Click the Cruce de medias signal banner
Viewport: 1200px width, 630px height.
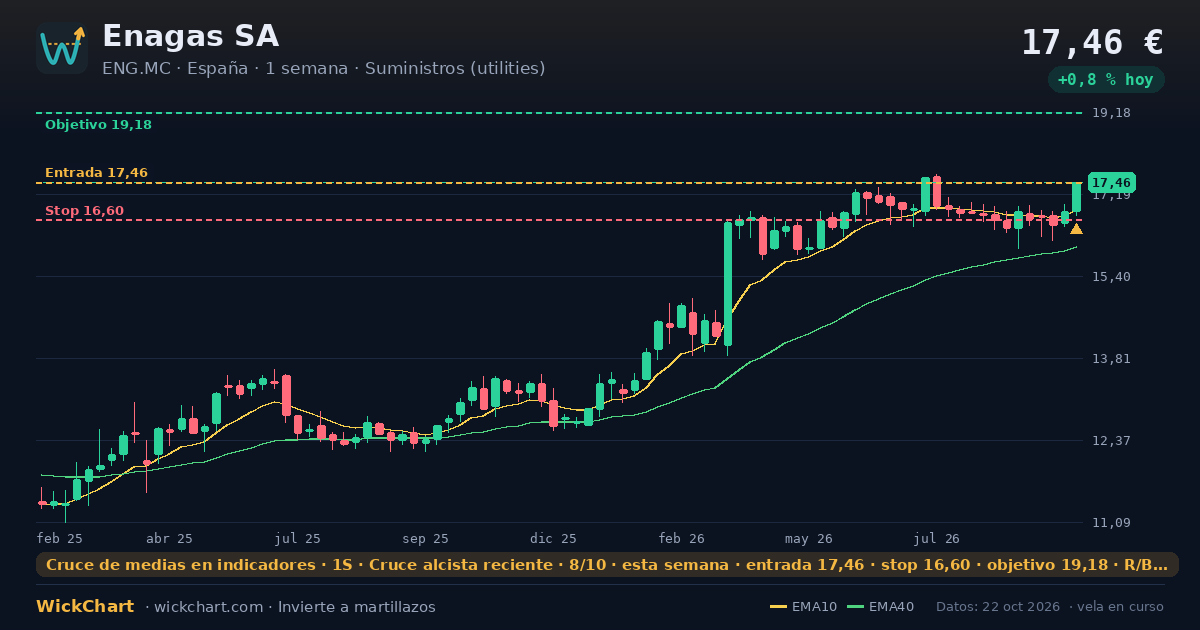[x=607, y=565]
